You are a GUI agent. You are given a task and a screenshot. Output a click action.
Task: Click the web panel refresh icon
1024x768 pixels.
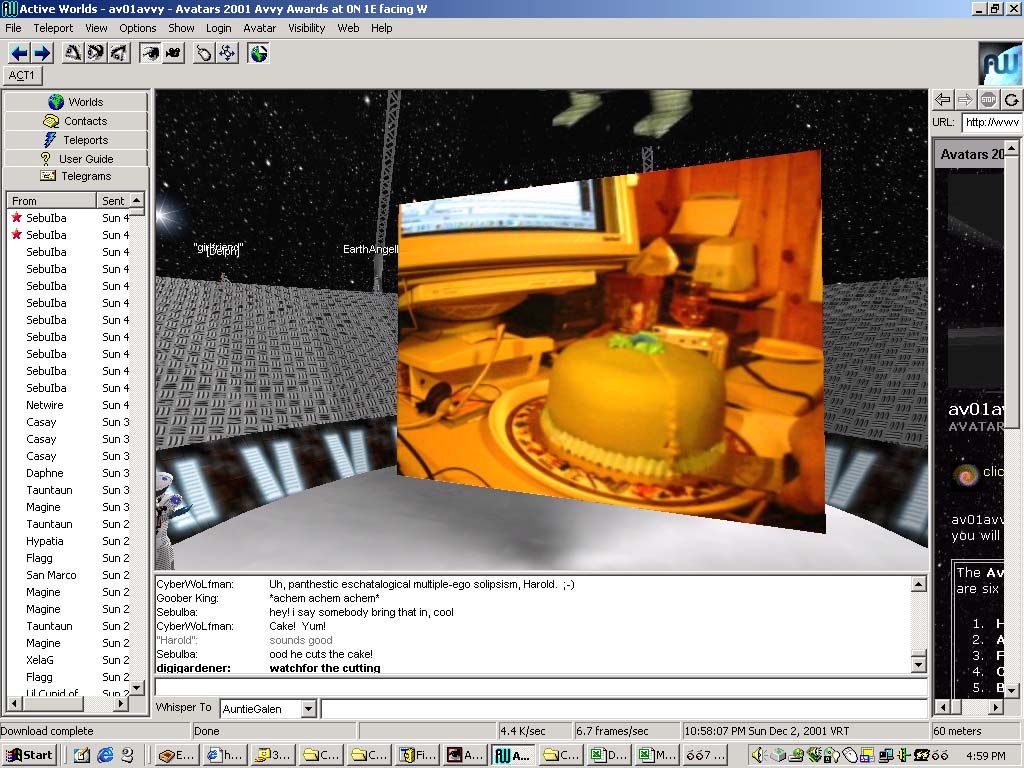pyautogui.click(x=1011, y=99)
